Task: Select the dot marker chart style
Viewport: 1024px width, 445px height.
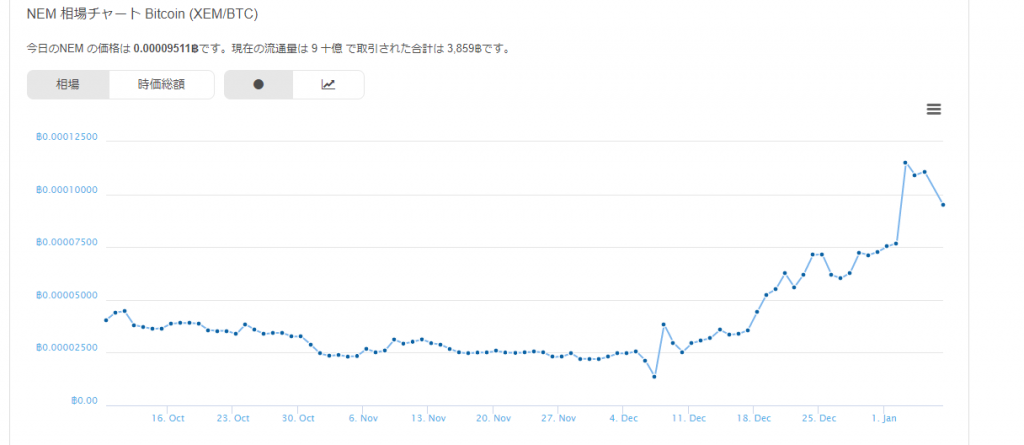Action: [258, 85]
